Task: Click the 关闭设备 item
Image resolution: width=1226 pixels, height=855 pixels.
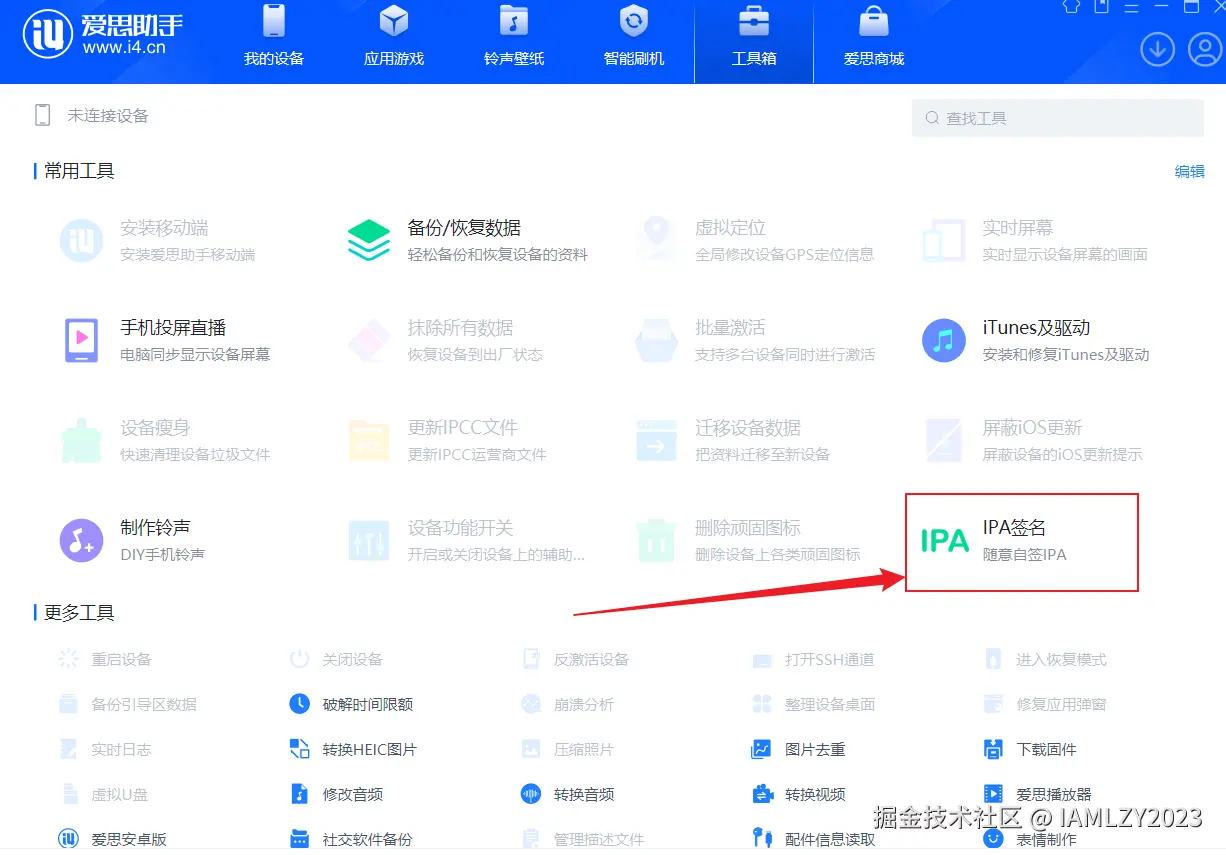Action: coord(336,659)
